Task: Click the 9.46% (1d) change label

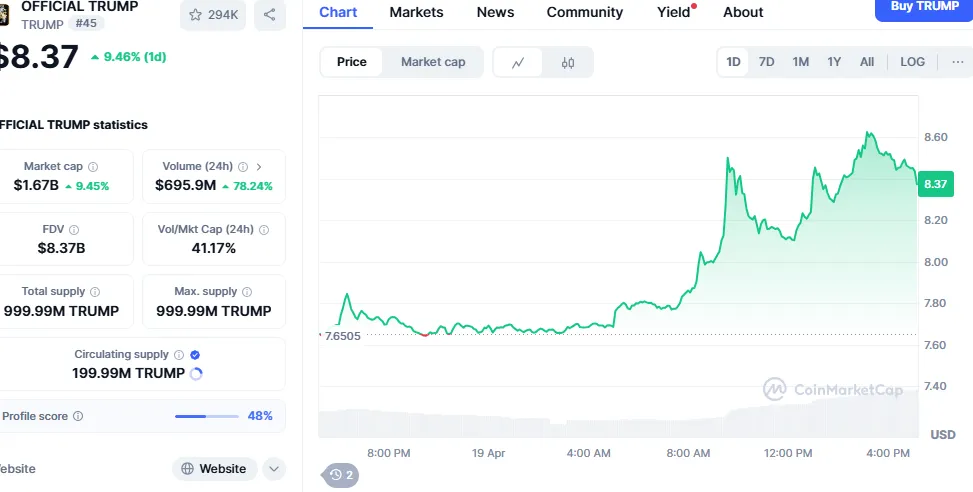Action: tap(128, 57)
